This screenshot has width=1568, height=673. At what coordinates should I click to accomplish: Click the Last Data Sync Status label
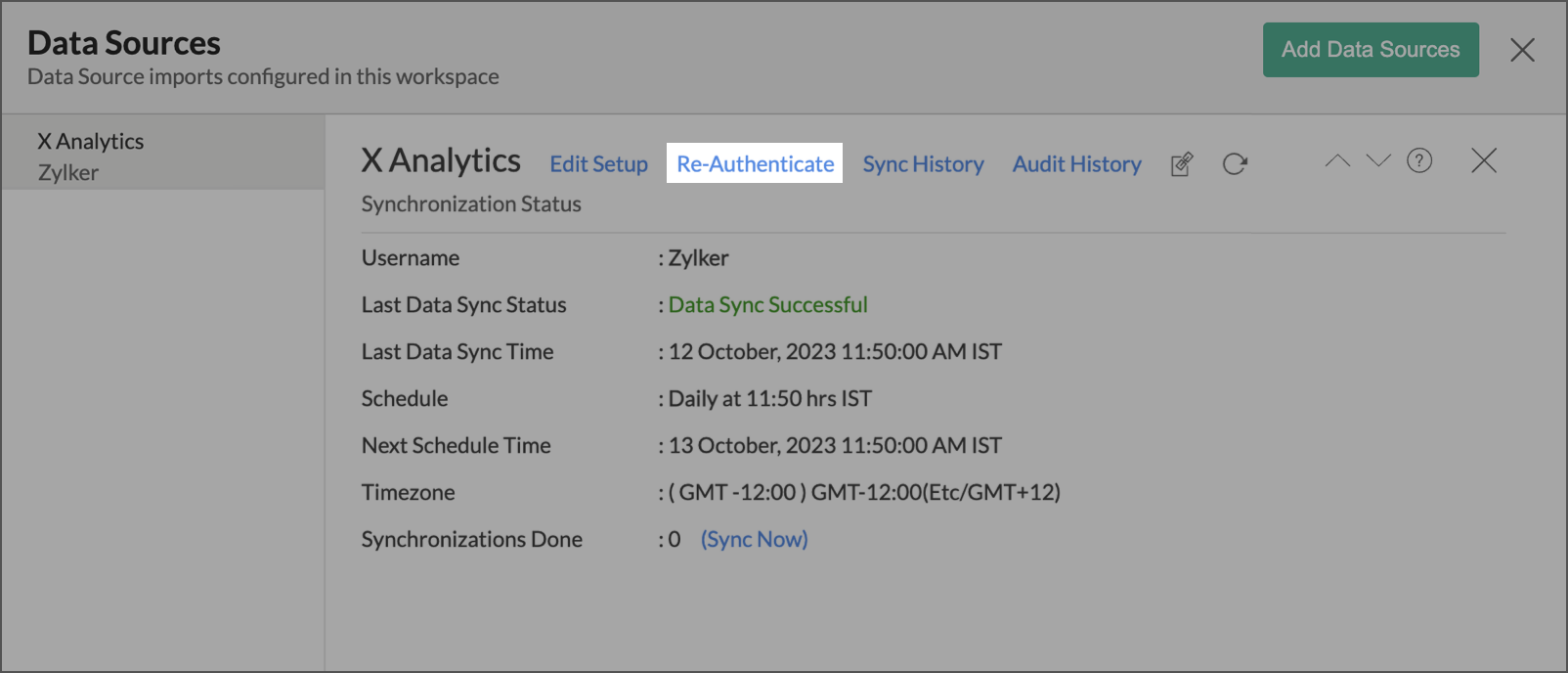pos(463,305)
